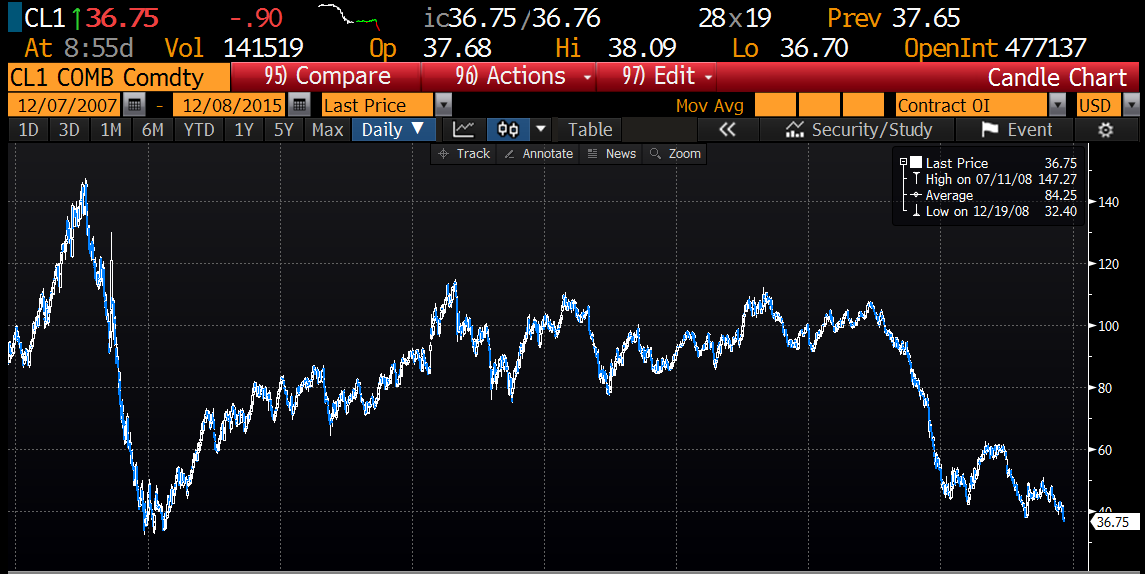Image resolution: width=1145 pixels, height=574 pixels.
Task: Open the end date calendar picker
Action: pyautogui.click(x=299, y=105)
